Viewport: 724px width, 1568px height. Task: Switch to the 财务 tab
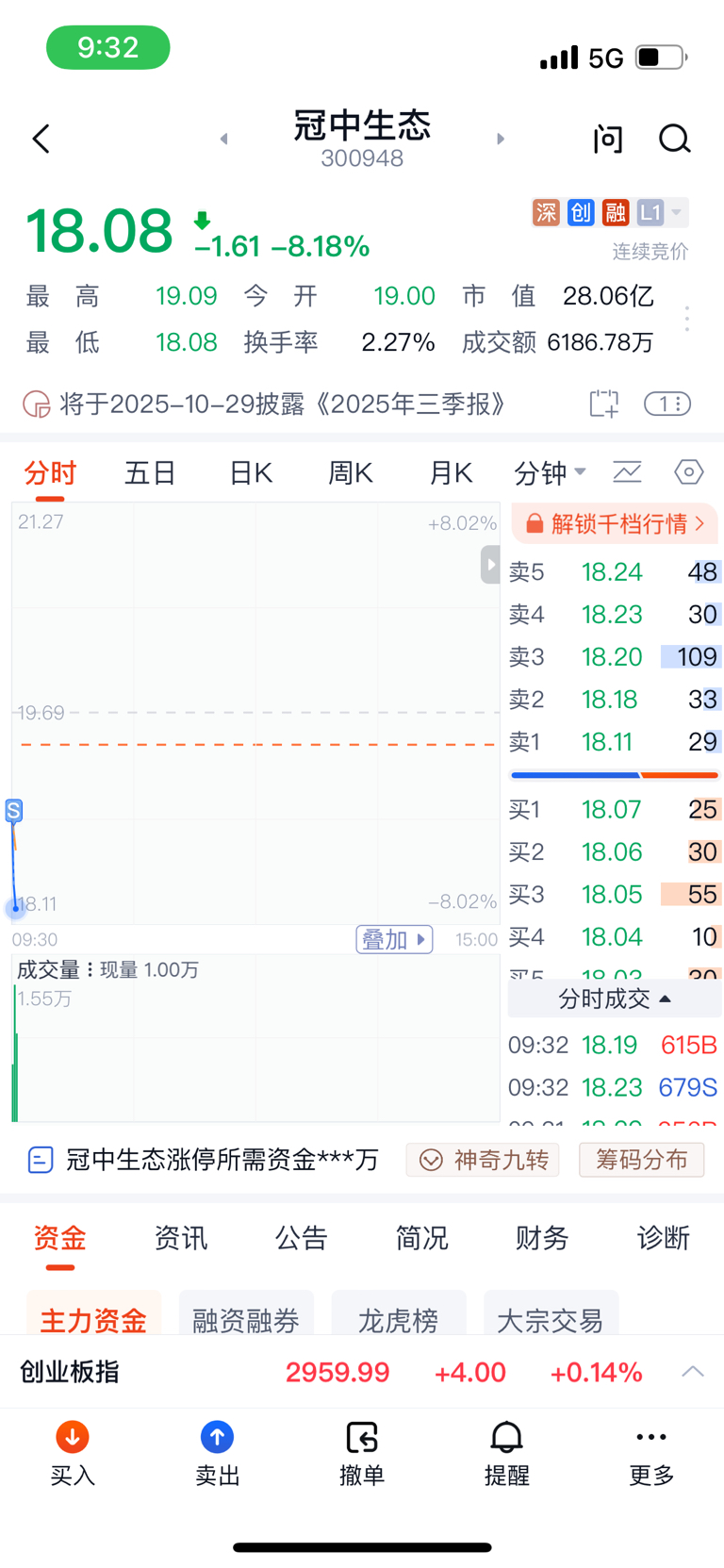pyautogui.click(x=542, y=1238)
